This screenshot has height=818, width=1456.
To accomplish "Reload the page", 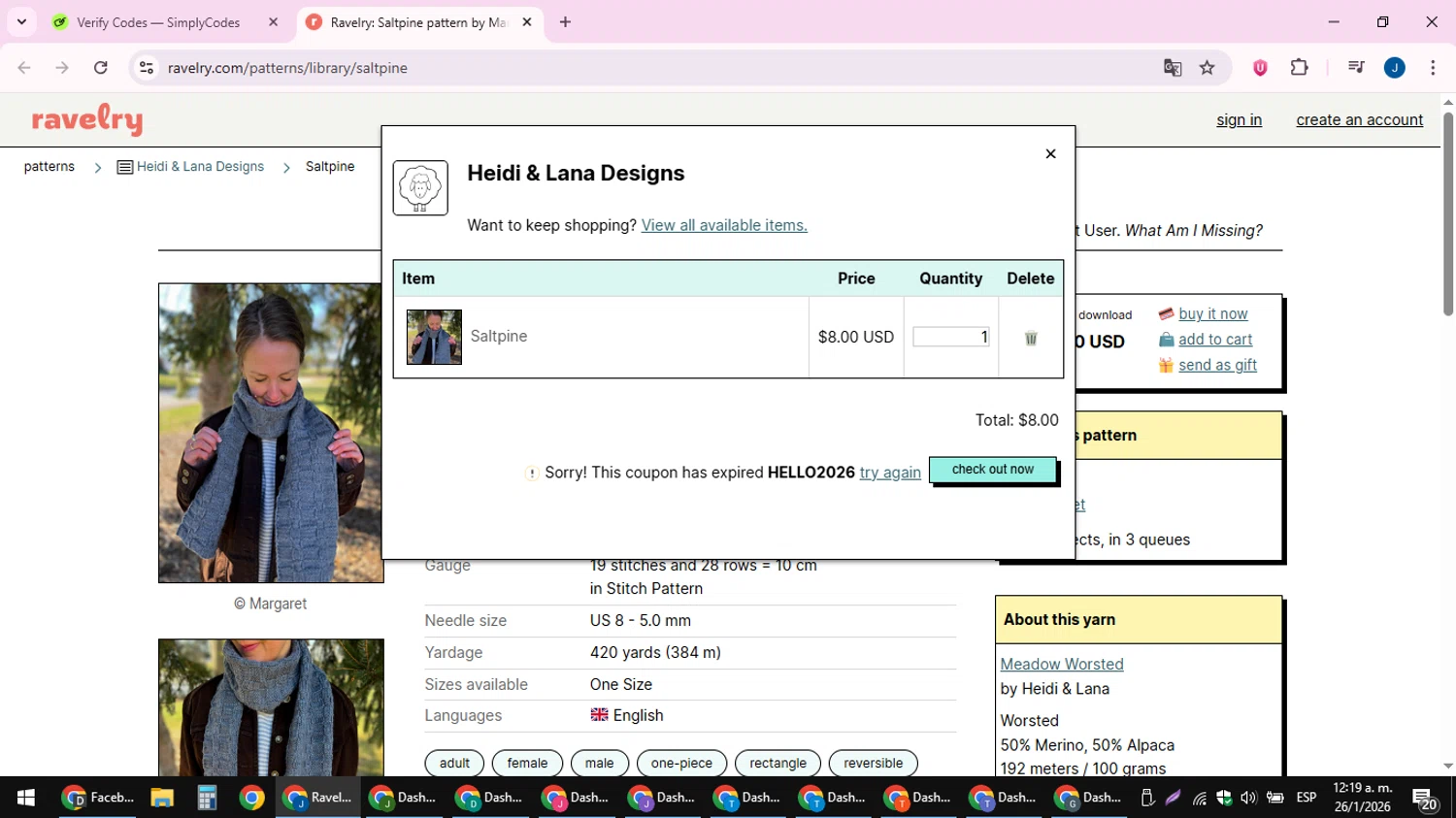I will point(101,68).
